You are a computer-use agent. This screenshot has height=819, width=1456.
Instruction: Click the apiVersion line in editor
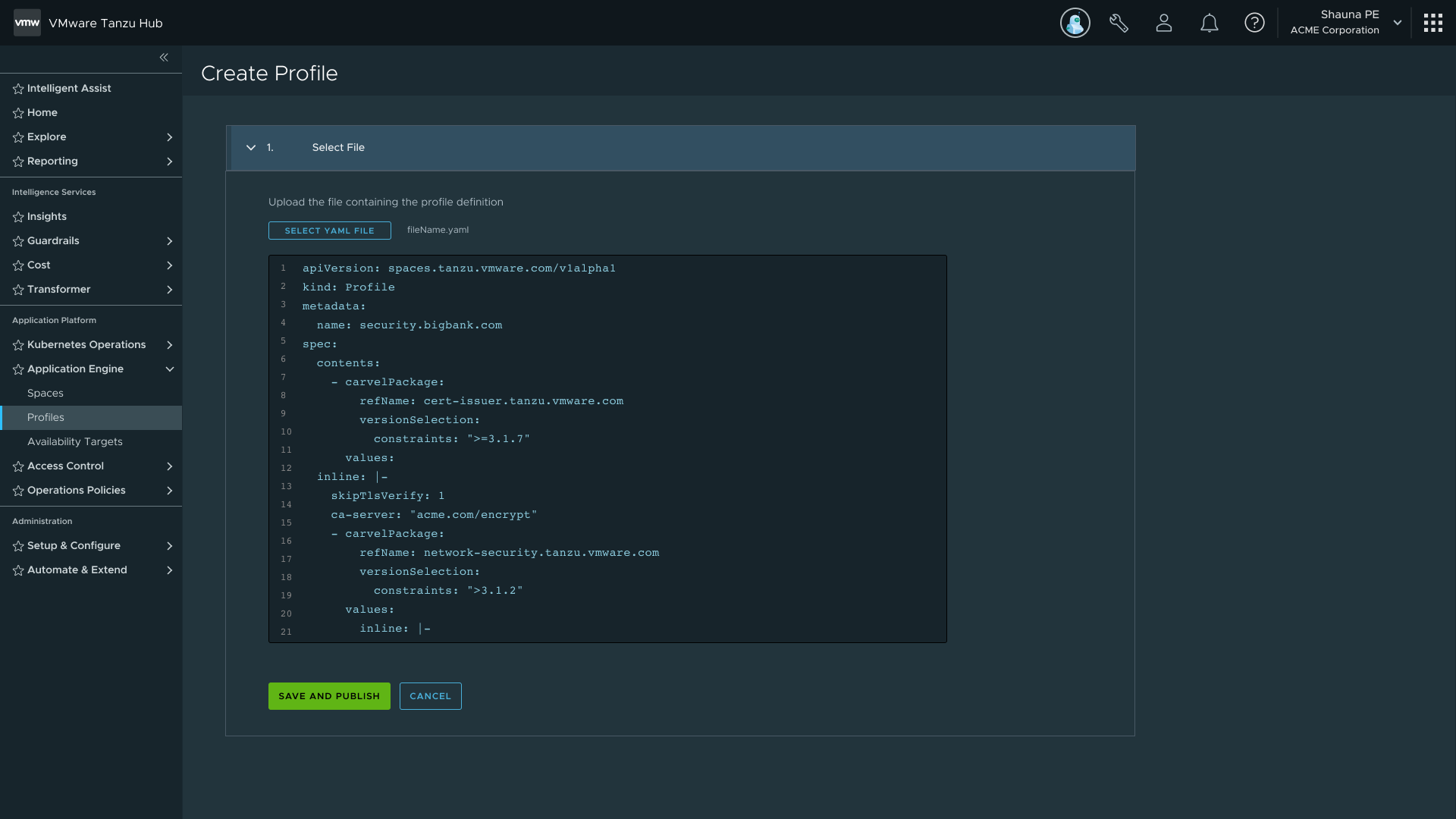point(459,268)
